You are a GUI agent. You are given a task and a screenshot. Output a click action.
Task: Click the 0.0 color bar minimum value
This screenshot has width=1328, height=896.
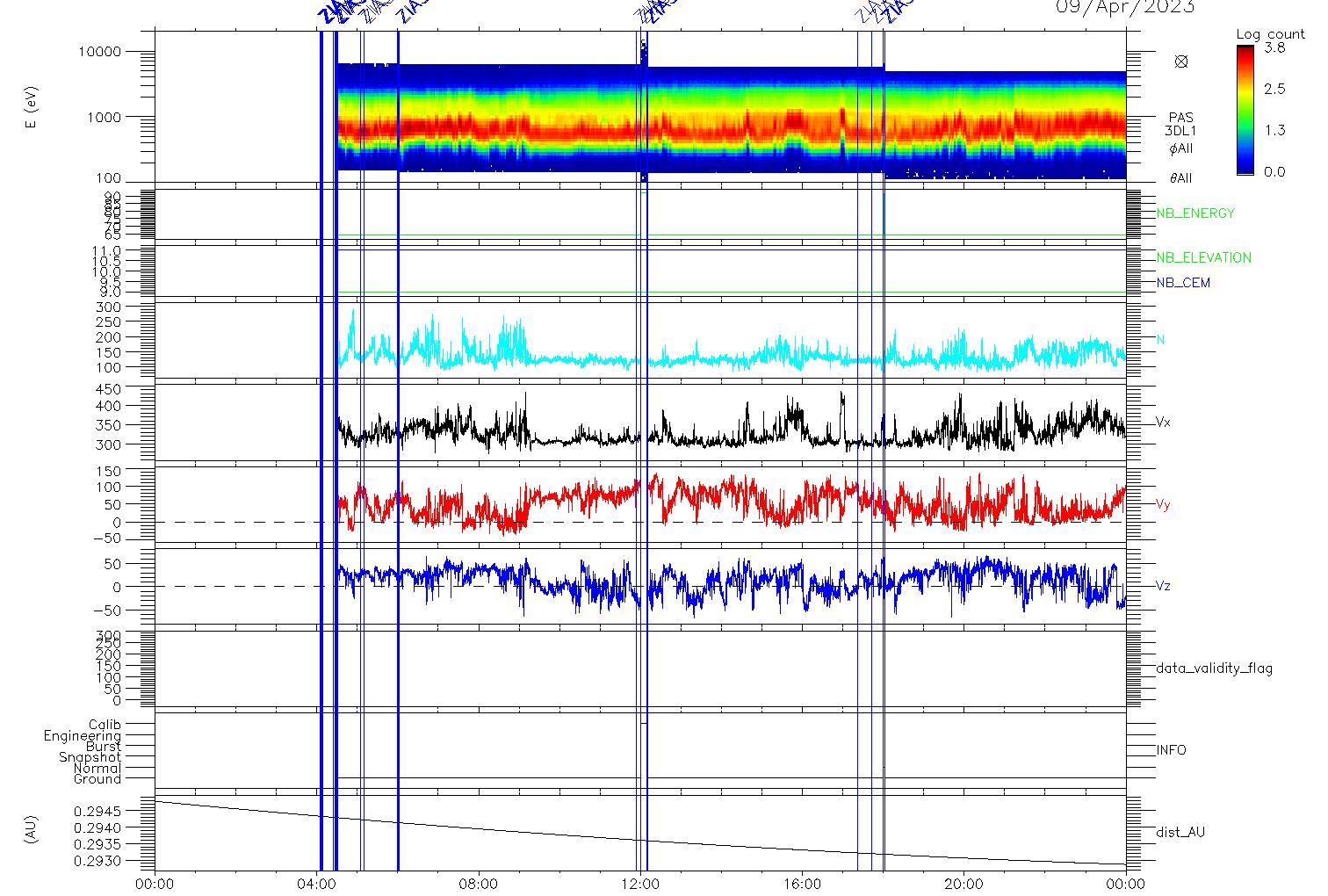point(1274,171)
